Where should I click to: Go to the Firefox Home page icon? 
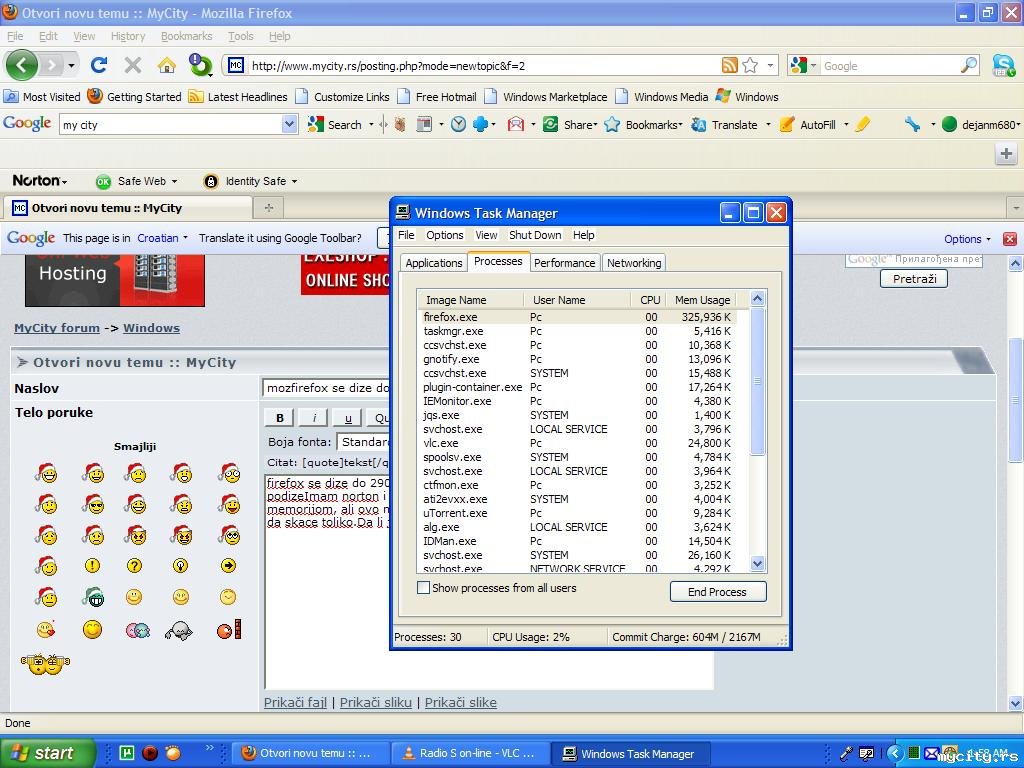pos(167,65)
